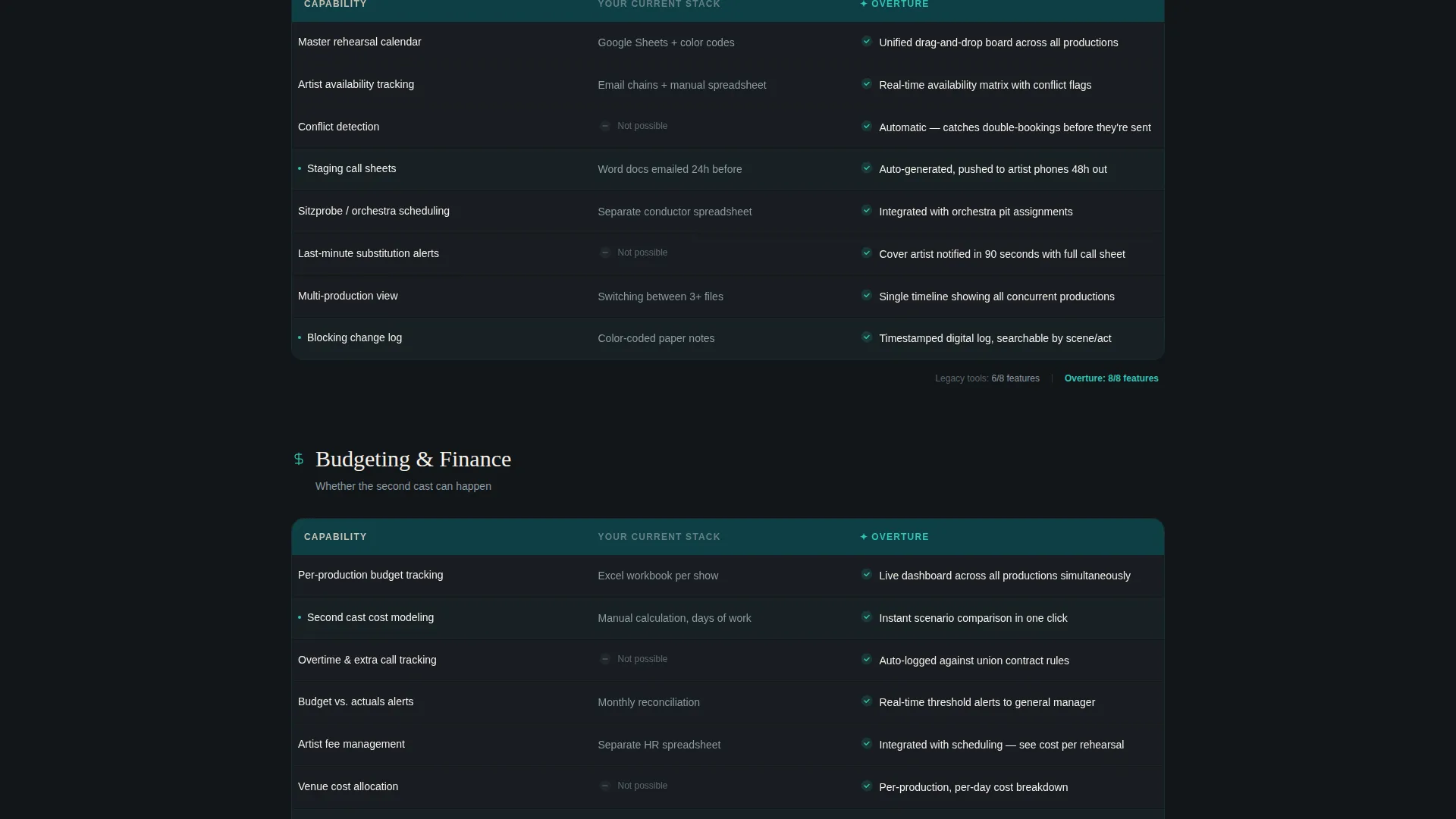Click the check icon for Instant scenario comparison
This screenshot has height=819, width=1456.
866,617
